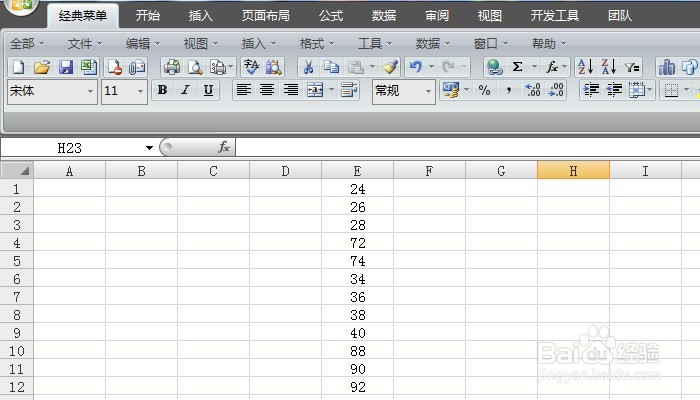Click the print icon in the toolbar
Screen dimensions: 700x400
click(x=171, y=67)
